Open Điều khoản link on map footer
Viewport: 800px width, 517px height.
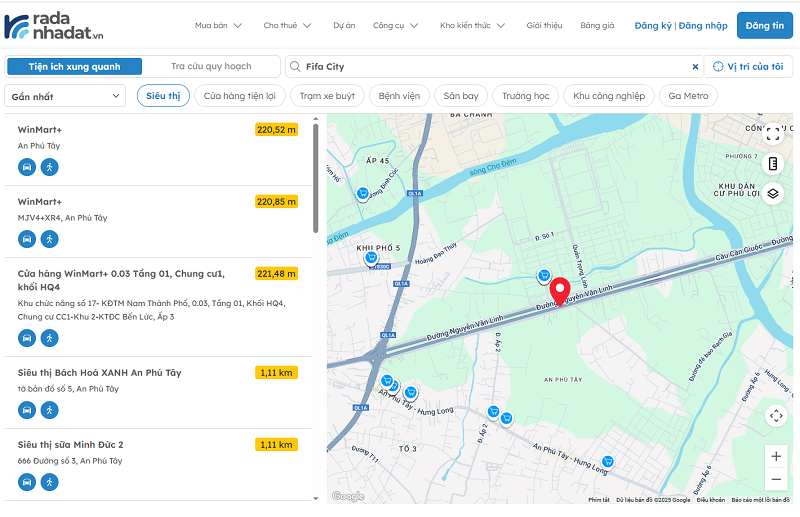pyautogui.click(x=710, y=500)
